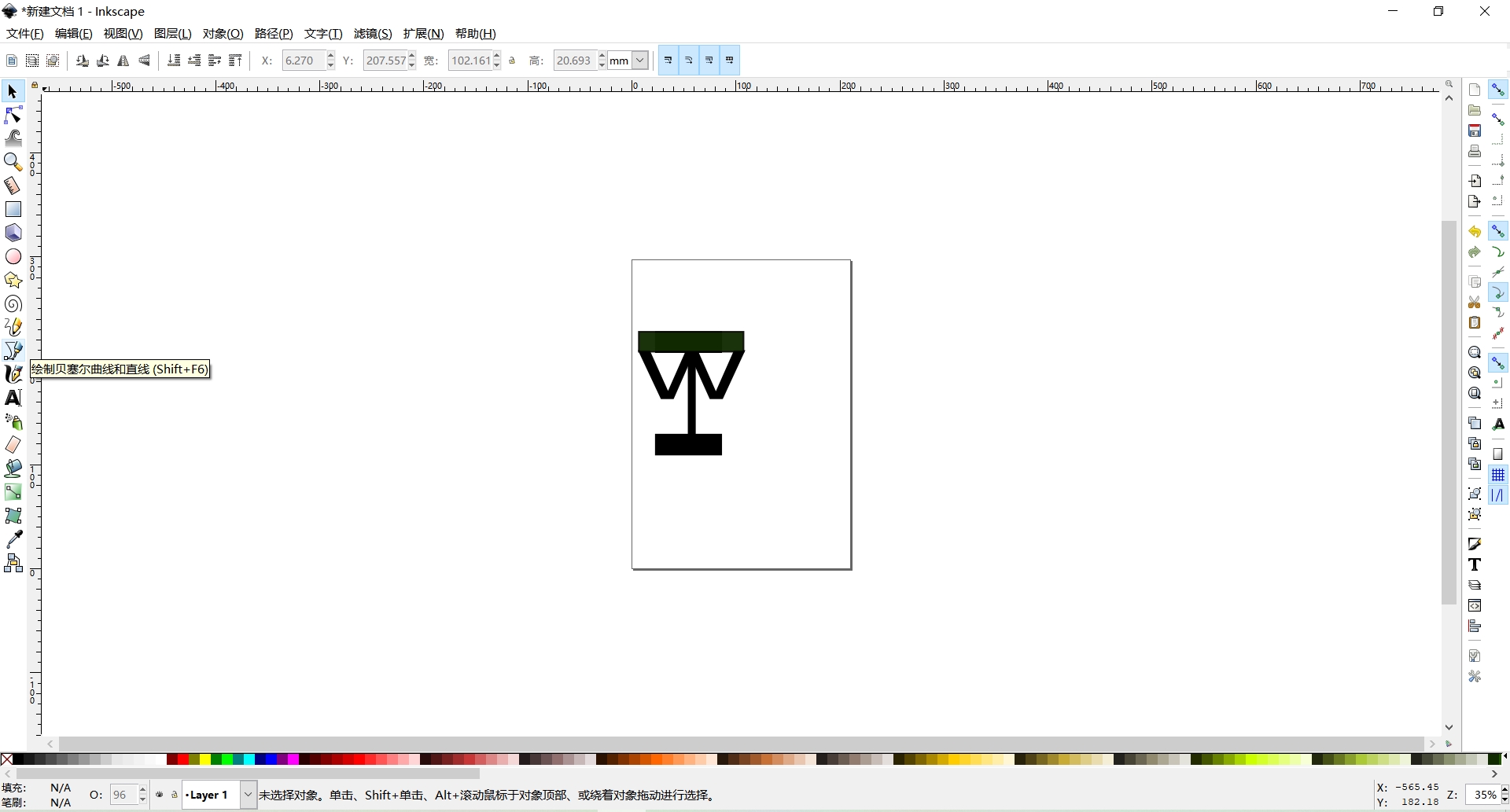Screen dimensions: 1510x812
Task: Select the Node editing tool
Action: coord(13,116)
